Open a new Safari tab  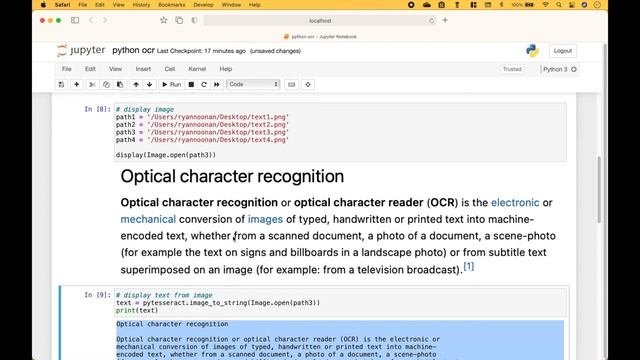[x=445, y=20]
